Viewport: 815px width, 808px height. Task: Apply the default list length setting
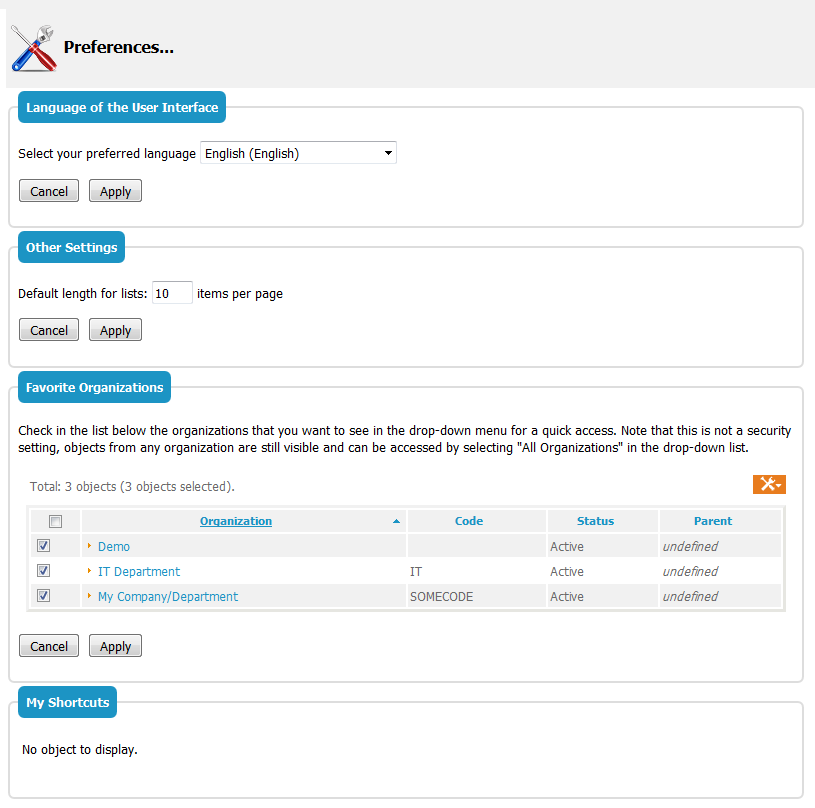[x=114, y=329]
